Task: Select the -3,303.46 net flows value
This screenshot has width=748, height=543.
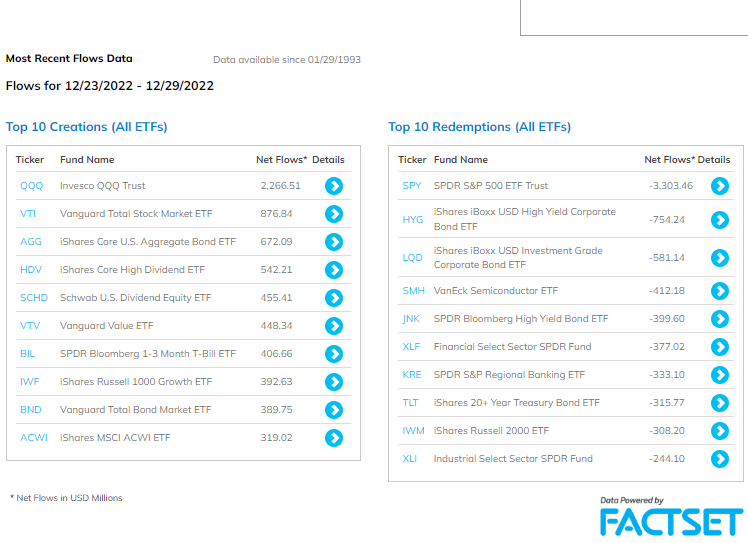Action: pyautogui.click(x=671, y=186)
